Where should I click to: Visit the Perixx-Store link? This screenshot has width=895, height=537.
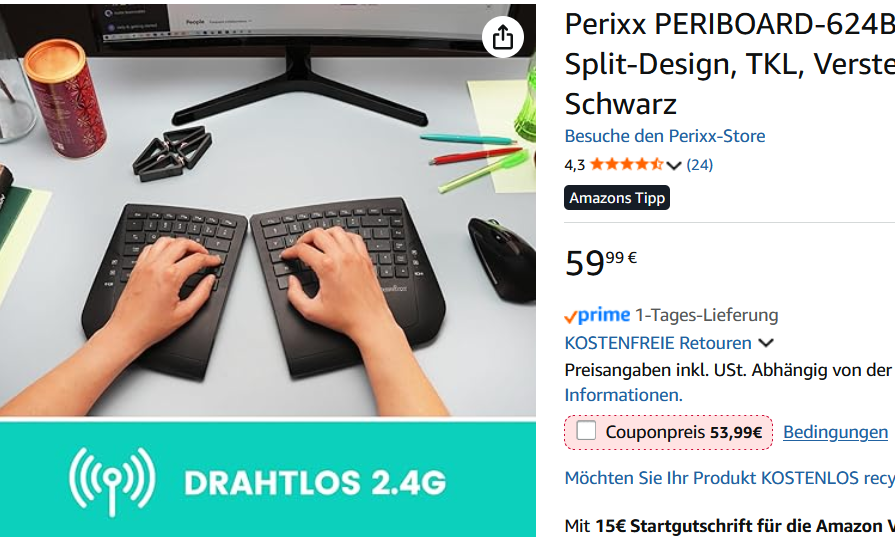pos(664,136)
